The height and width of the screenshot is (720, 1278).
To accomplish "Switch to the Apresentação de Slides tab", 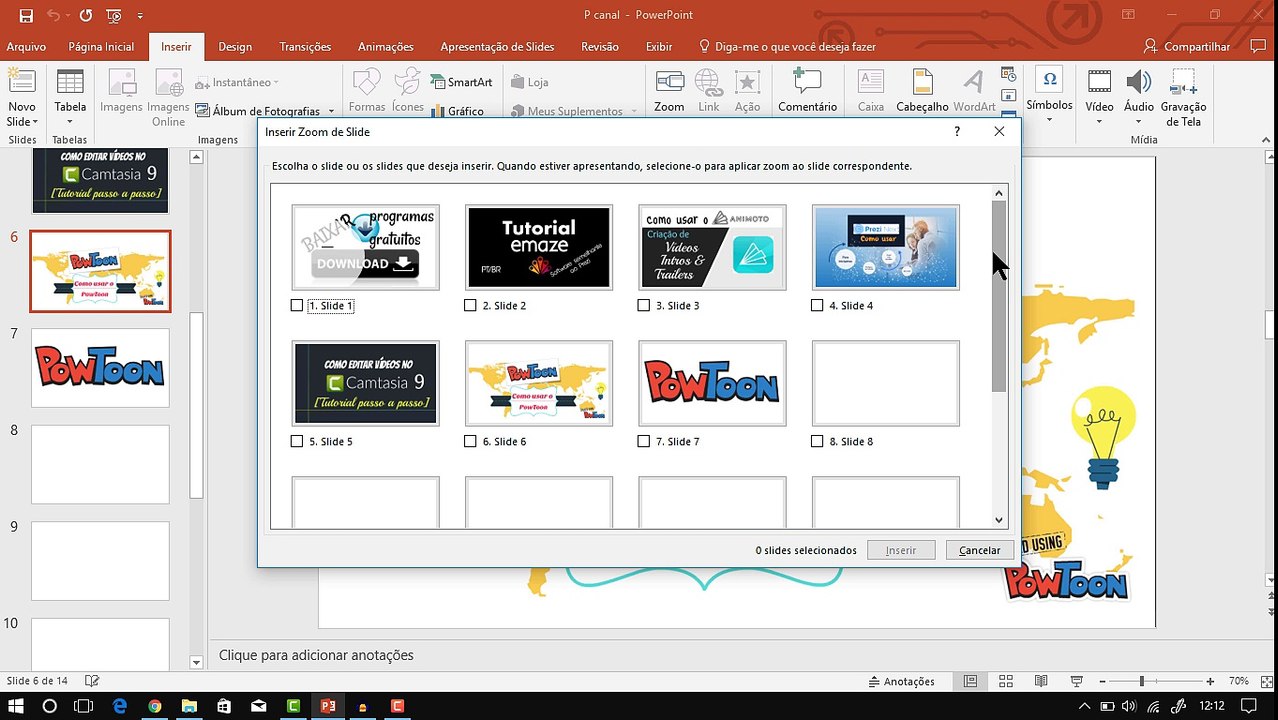I will [497, 47].
